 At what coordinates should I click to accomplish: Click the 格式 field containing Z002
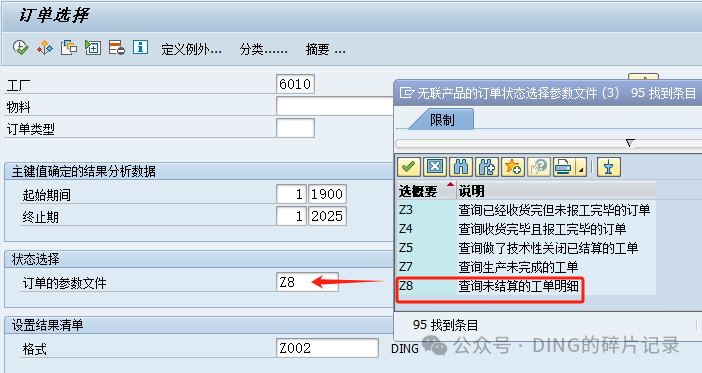327,348
